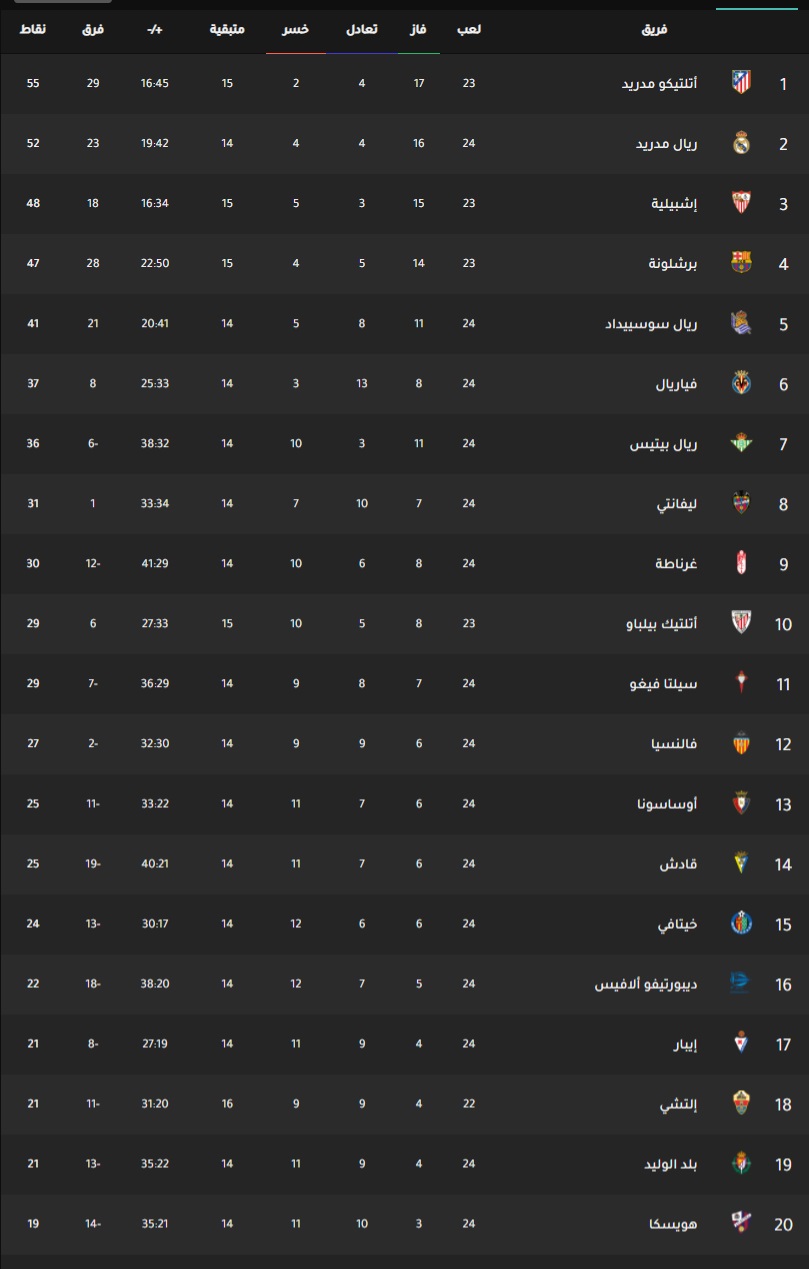Image resolution: width=809 pixels, height=1269 pixels.
Task: Select the fourteenth-ranked قادش row
Action: coord(404,863)
